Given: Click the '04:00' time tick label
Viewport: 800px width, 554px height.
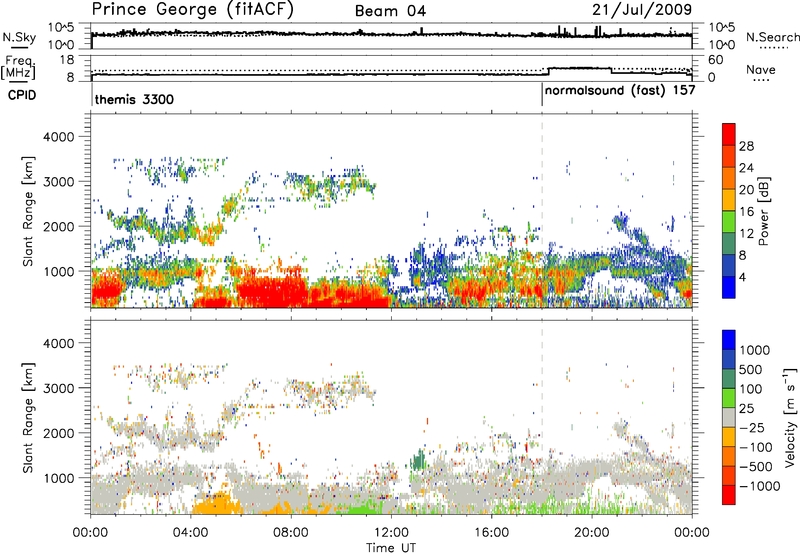Looking at the screenshot, I should (190, 533).
